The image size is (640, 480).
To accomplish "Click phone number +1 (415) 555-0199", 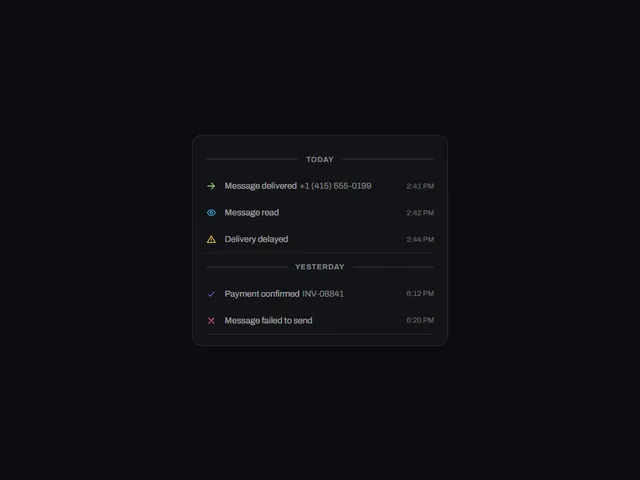I will (336, 186).
